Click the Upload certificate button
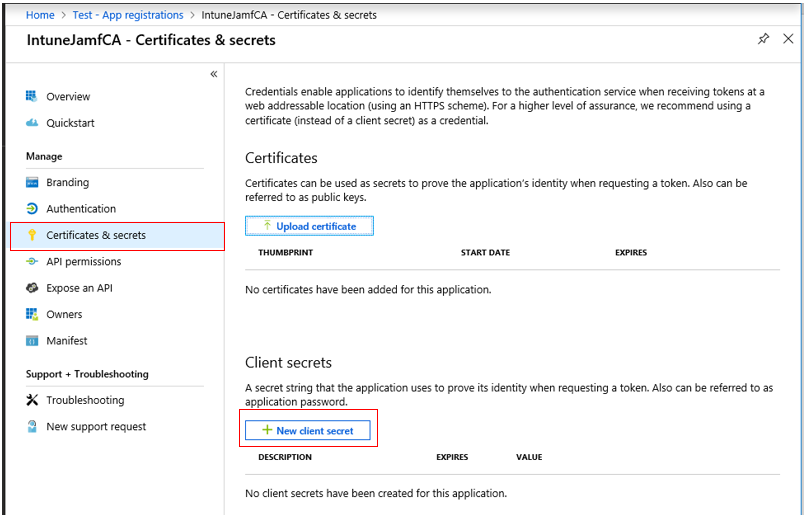This screenshot has height=515, width=807. pos(309,226)
